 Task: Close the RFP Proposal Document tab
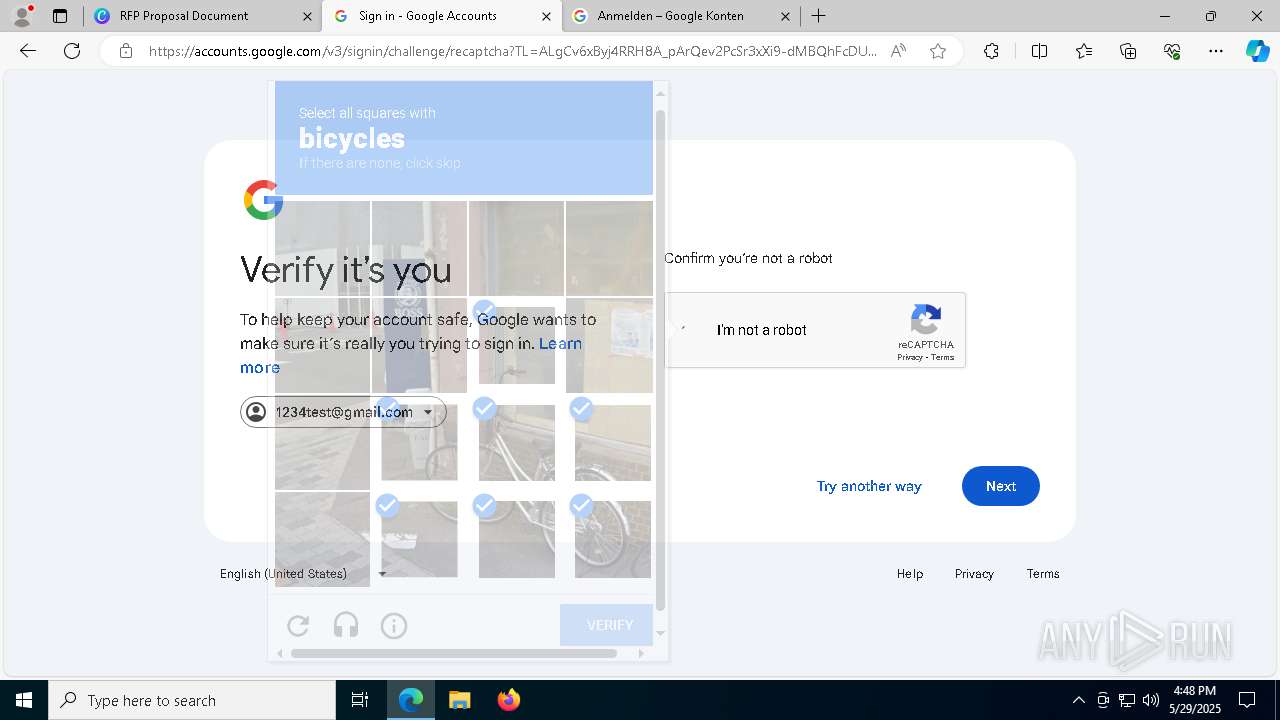(x=307, y=16)
